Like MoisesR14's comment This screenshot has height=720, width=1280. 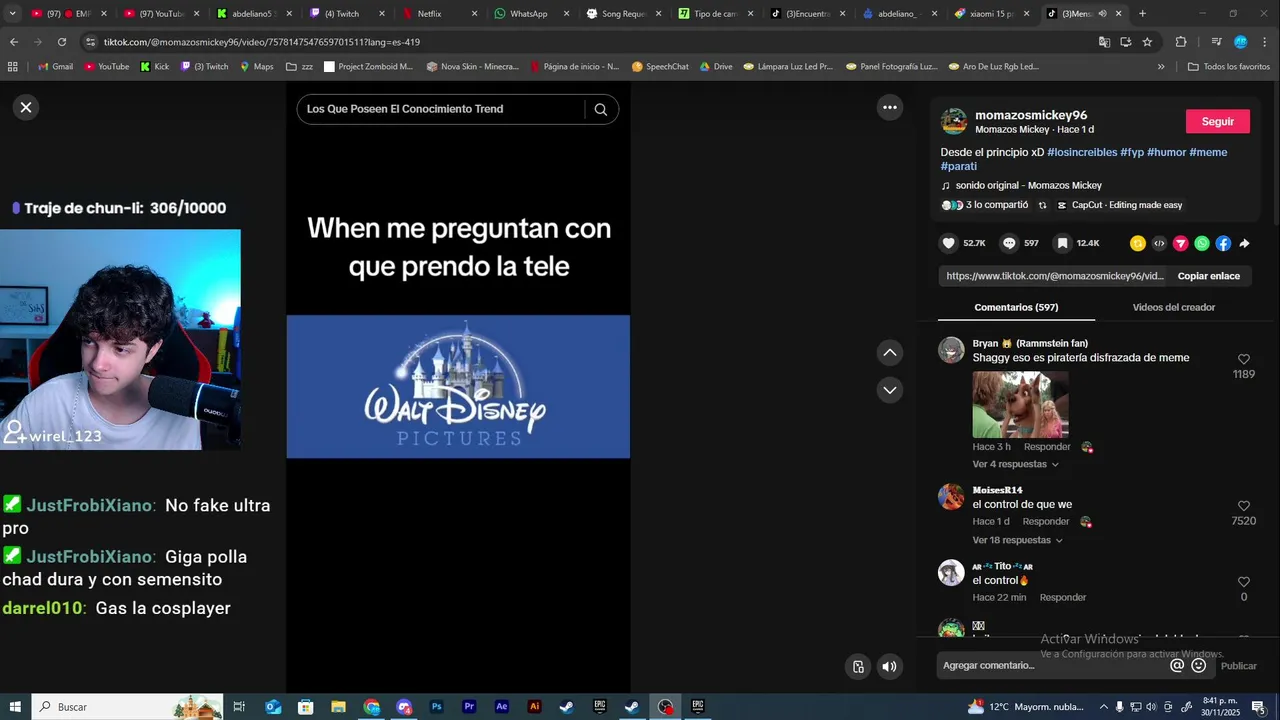coord(1244,506)
